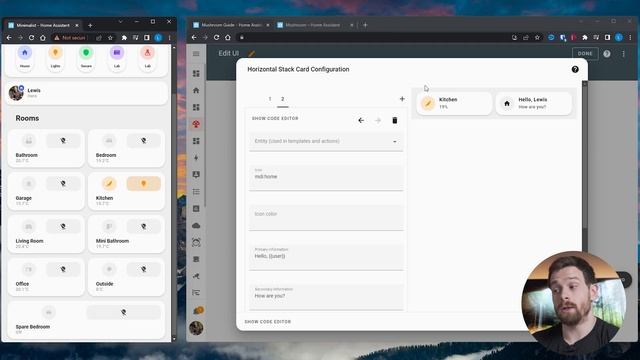The width and height of the screenshot is (640, 360).
Task: Turn off the Kitchen light button
Action: click(x=144, y=184)
